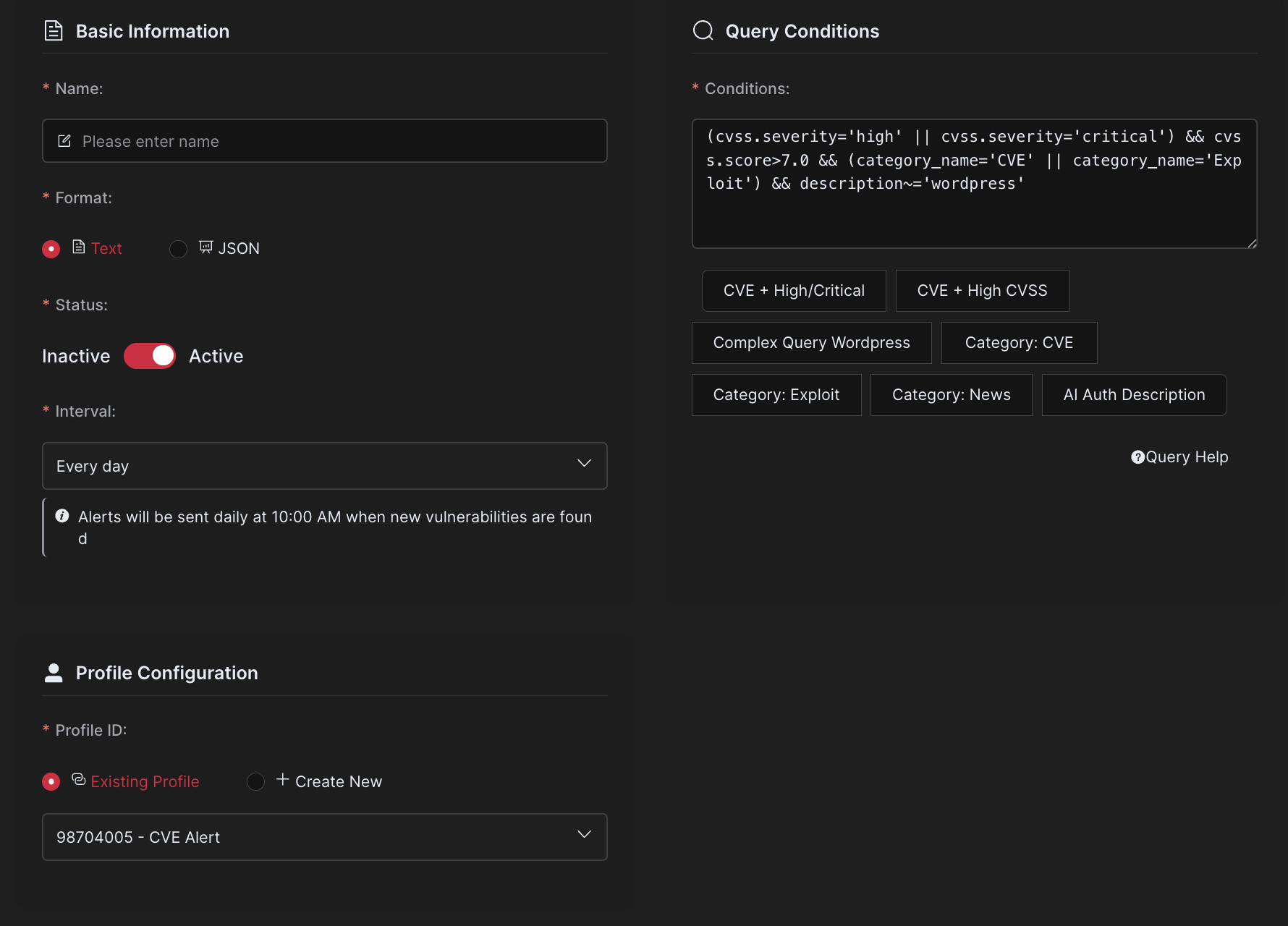The width and height of the screenshot is (1288, 926).
Task: Click the Query Conditions heading text
Action: click(x=802, y=31)
